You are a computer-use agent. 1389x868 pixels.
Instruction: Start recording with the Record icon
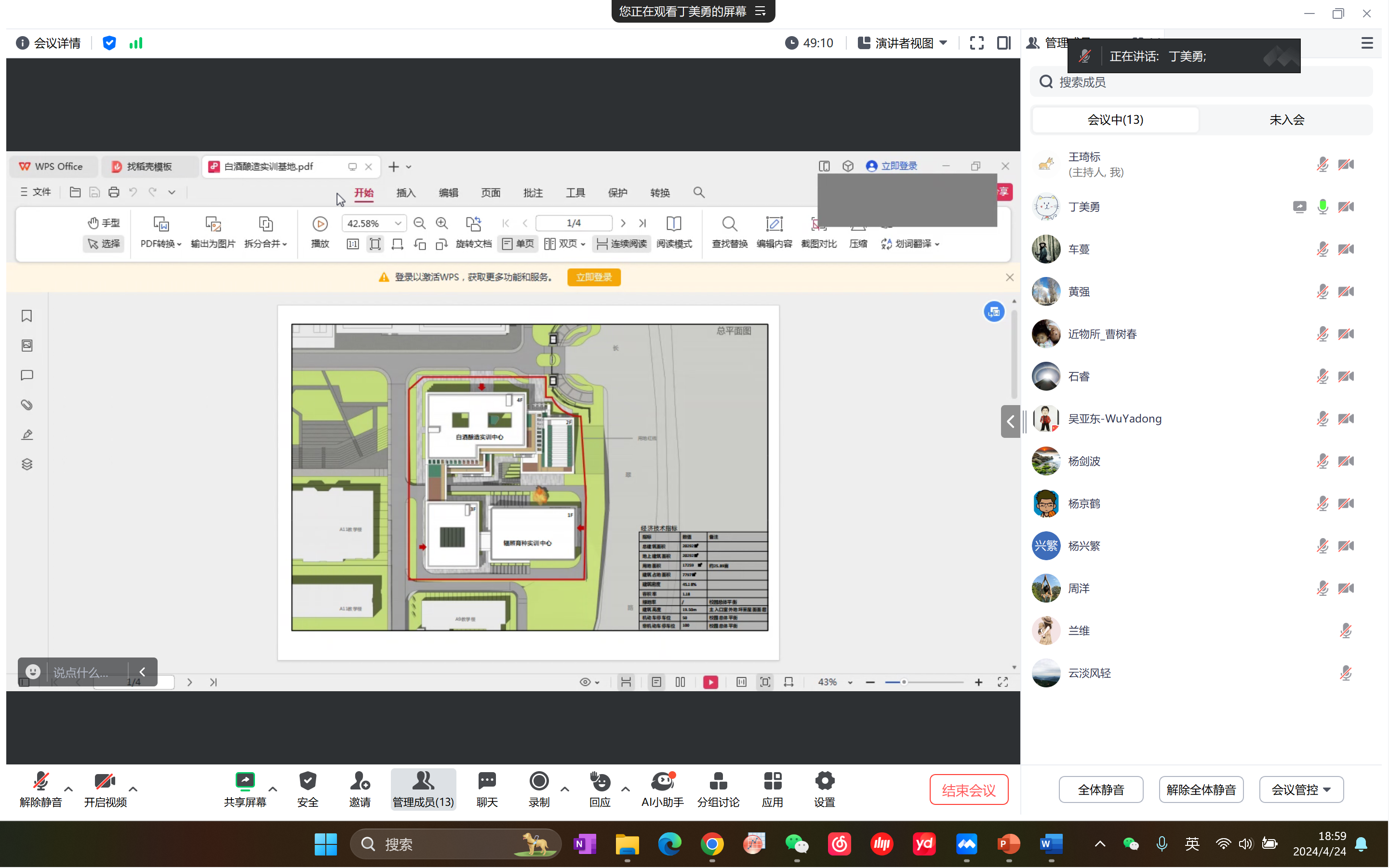pyautogui.click(x=538, y=782)
